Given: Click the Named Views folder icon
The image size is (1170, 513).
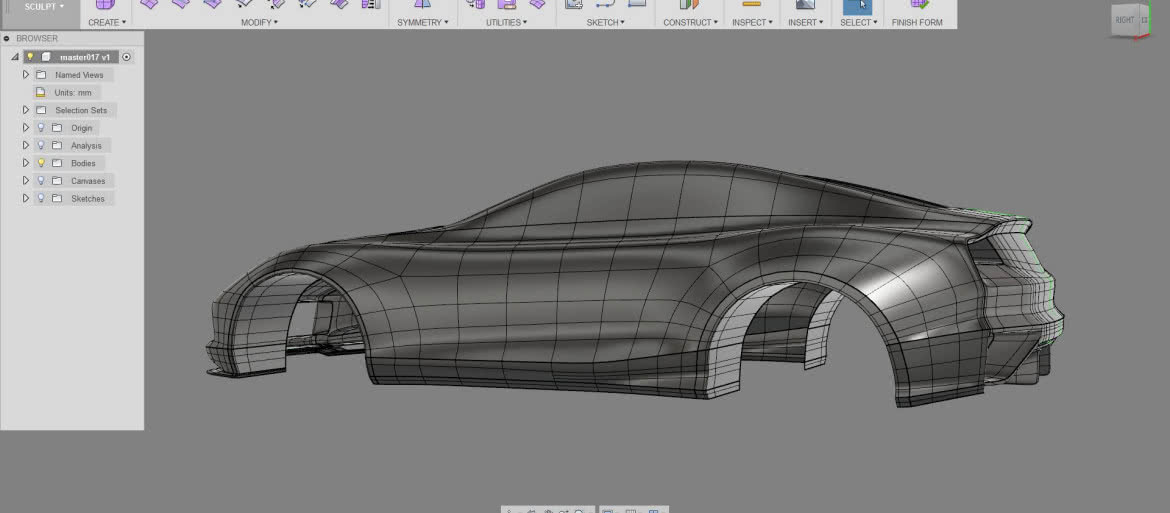Looking at the screenshot, I should click(41, 75).
